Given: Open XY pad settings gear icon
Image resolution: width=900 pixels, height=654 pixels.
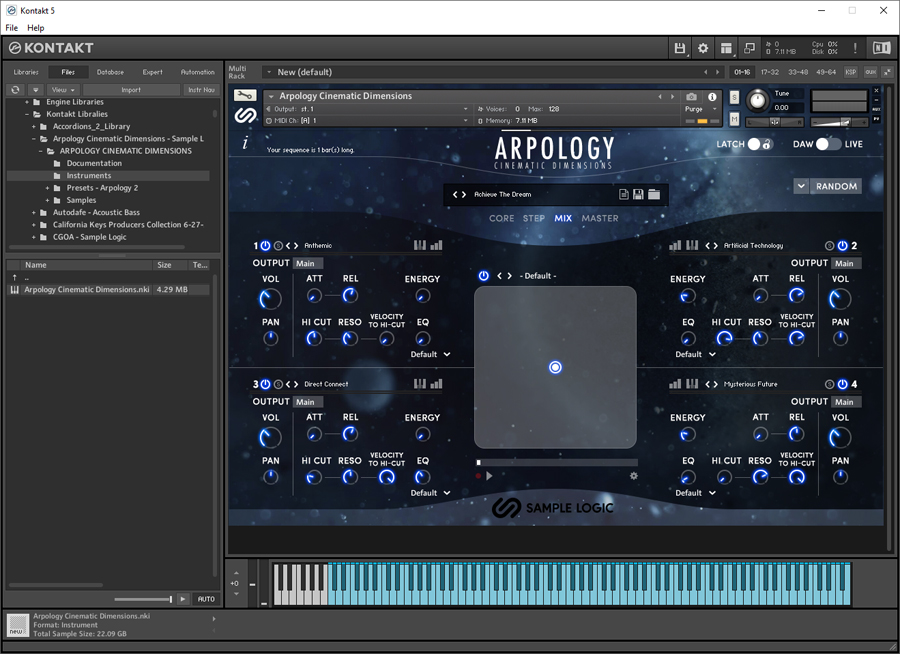Looking at the screenshot, I should click(x=634, y=476).
